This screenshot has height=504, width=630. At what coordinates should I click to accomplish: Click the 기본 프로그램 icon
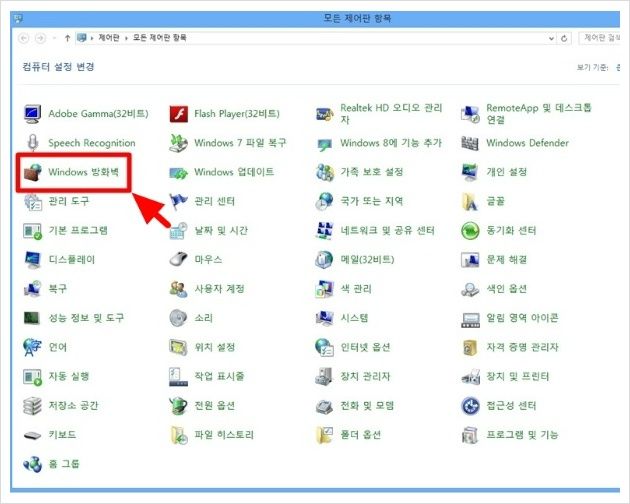click(32, 231)
